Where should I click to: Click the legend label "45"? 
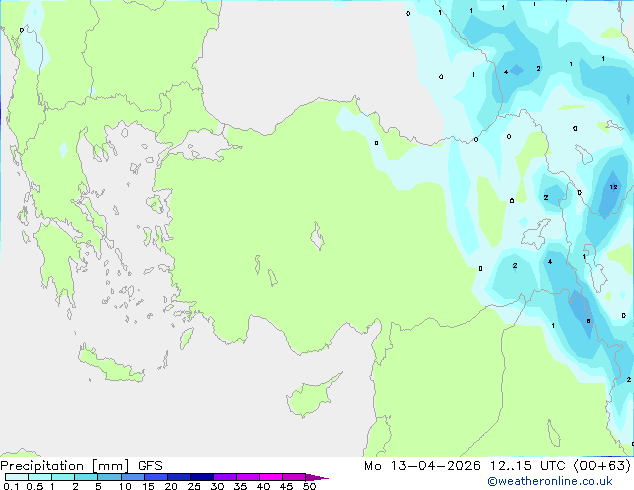[x=286, y=486]
